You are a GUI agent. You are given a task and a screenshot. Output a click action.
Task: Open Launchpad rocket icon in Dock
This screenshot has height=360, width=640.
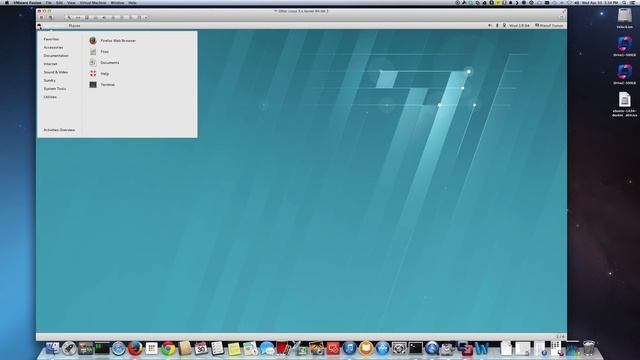click(x=69, y=348)
